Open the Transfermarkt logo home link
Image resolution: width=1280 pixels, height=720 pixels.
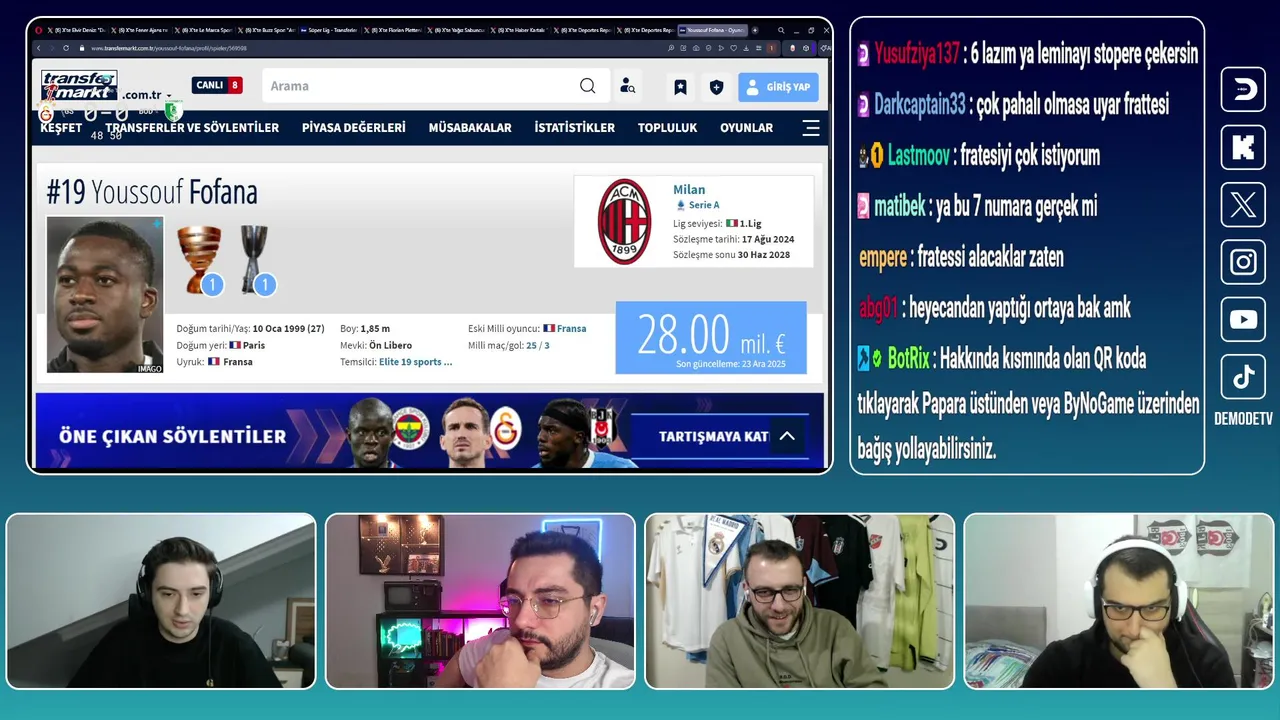click(79, 86)
